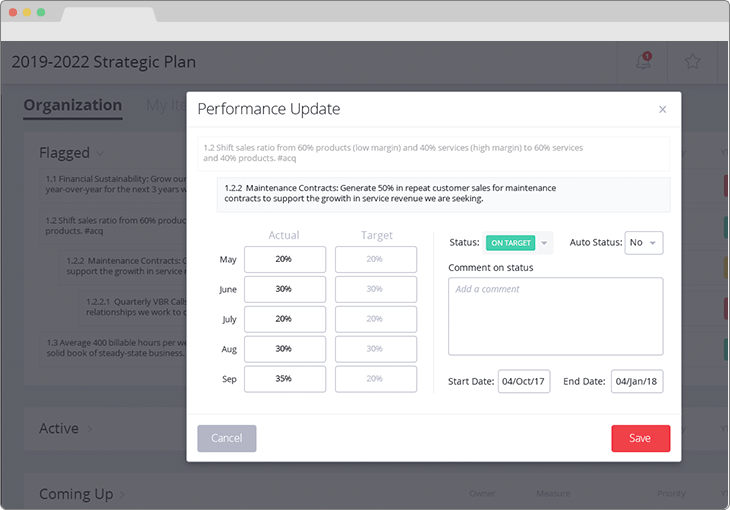Click the Priority column header
The width and height of the screenshot is (730, 510).
click(671, 493)
